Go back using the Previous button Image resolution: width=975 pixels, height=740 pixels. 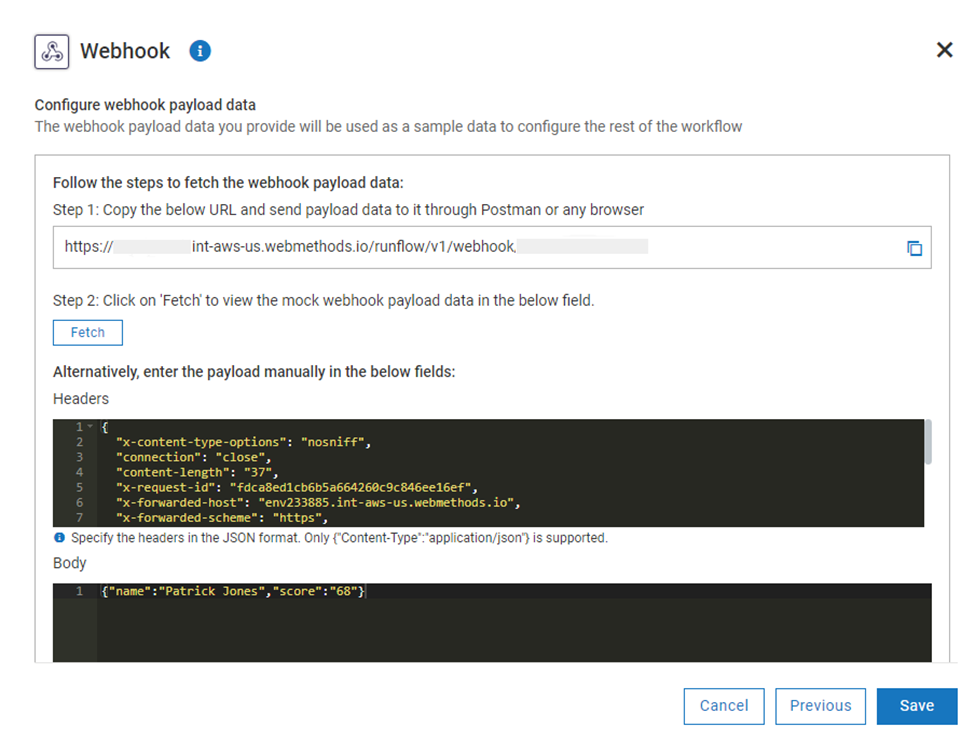pos(820,706)
